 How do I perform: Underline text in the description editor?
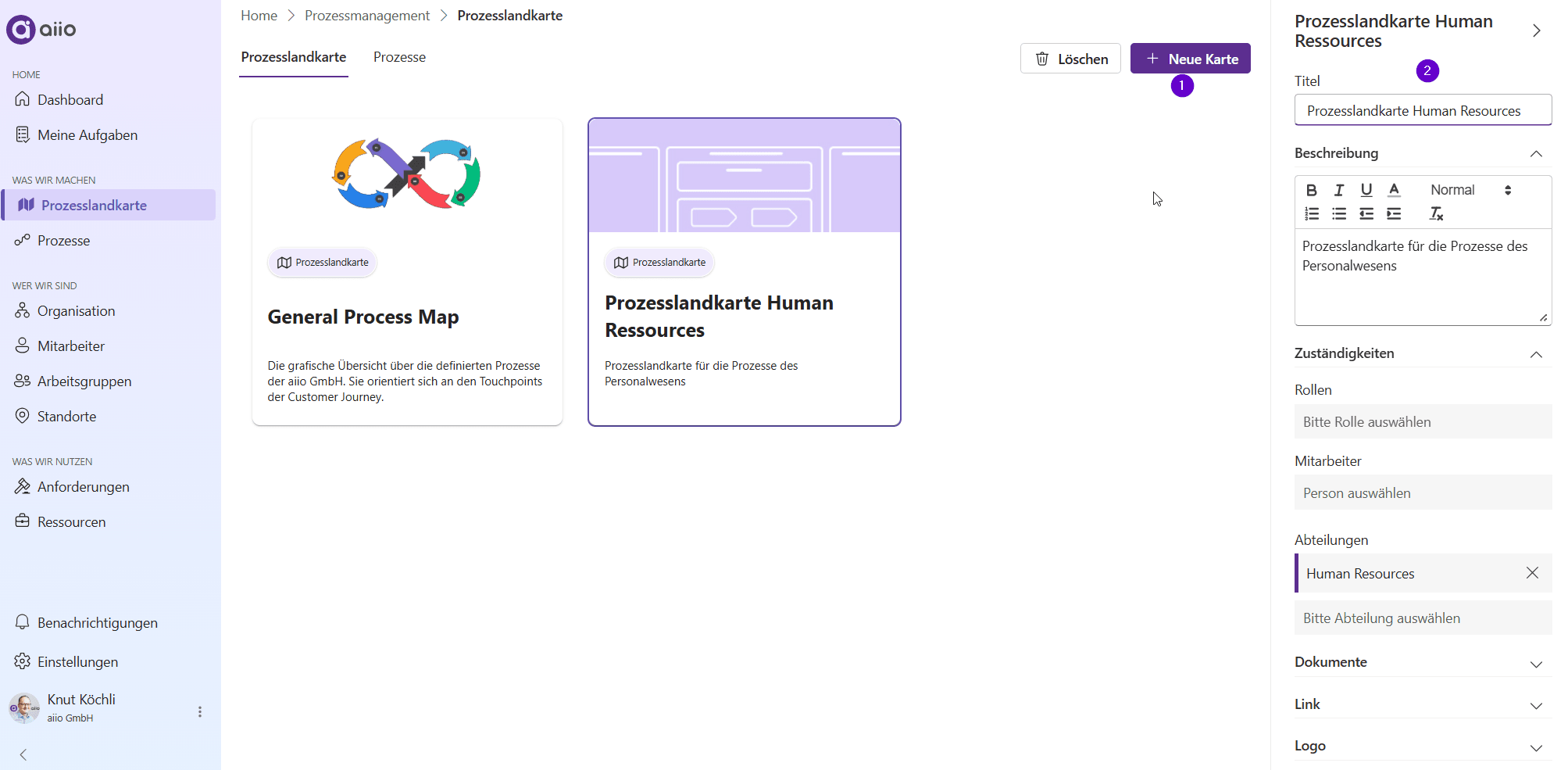tap(1366, 190)
